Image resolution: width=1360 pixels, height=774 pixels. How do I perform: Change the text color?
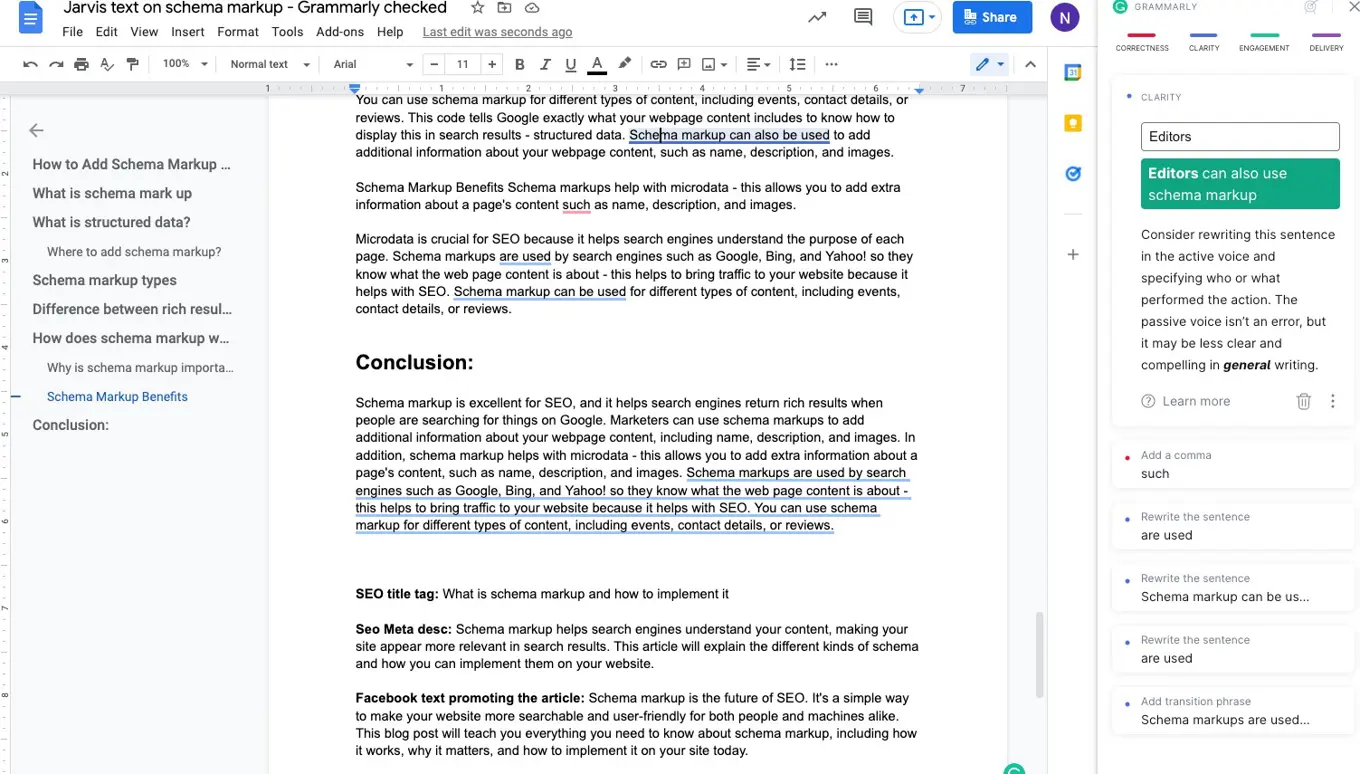597,64
